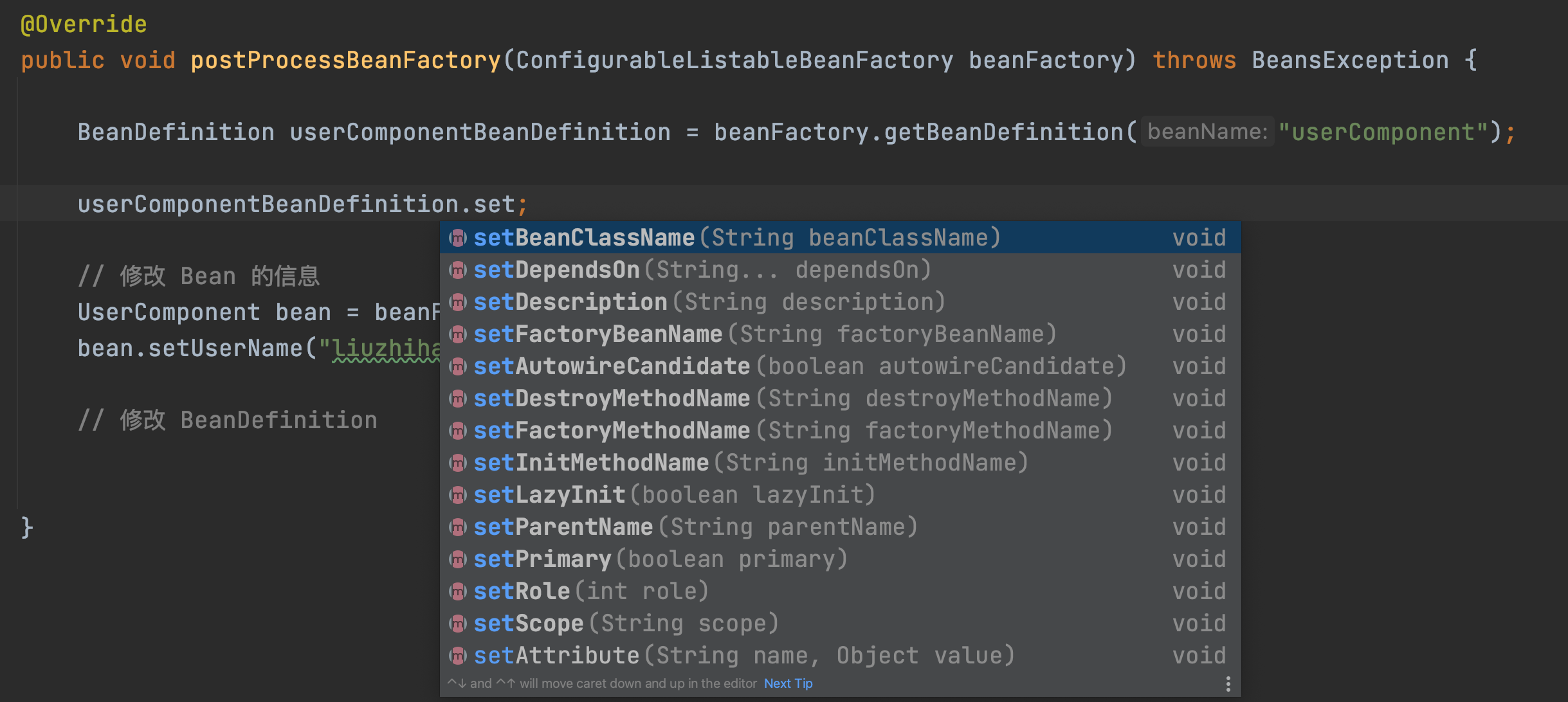Image resolution: width=1568 pixels, height=702 pixels.
Task: Click the caret movement tip text in popup footer
Action: tap(602, 683)
